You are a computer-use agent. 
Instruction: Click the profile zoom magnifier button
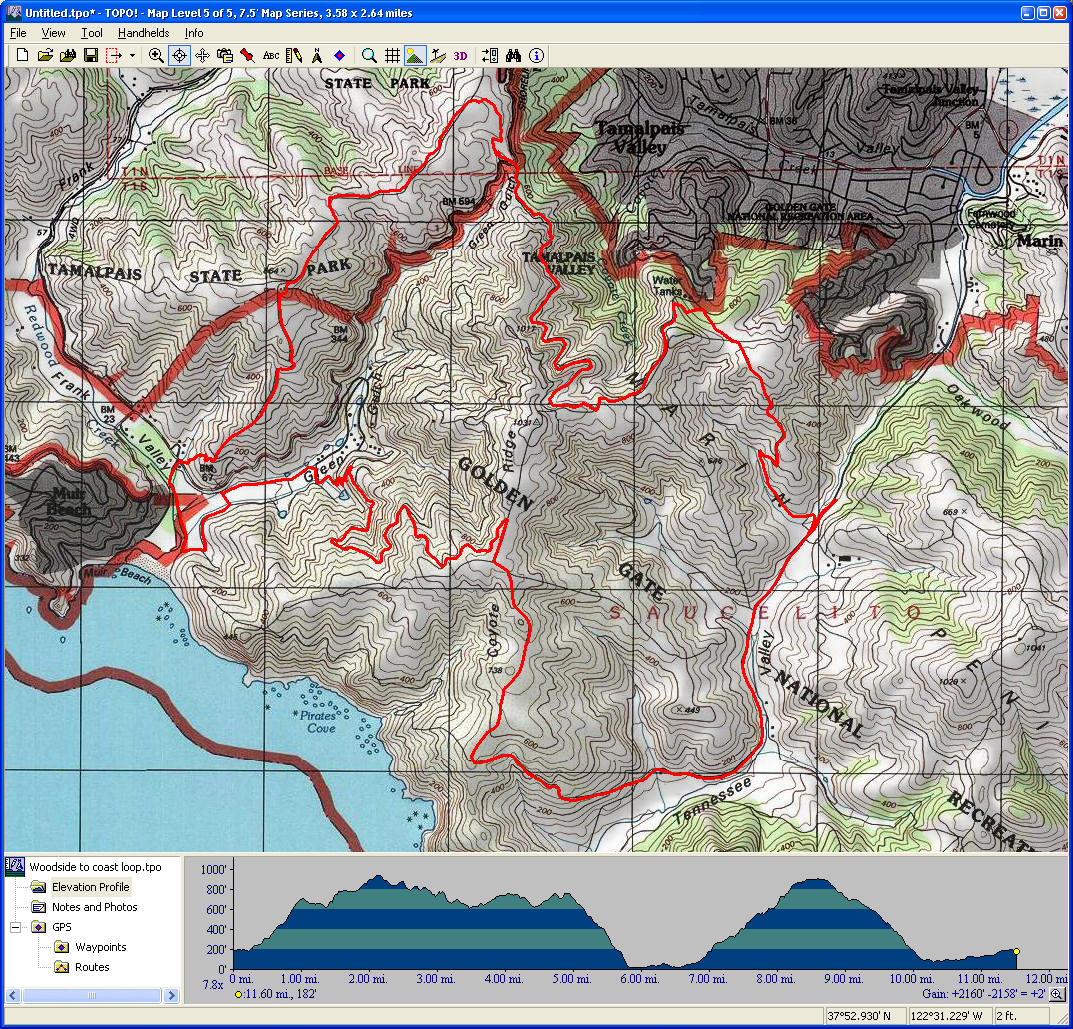coord(1056,995)
